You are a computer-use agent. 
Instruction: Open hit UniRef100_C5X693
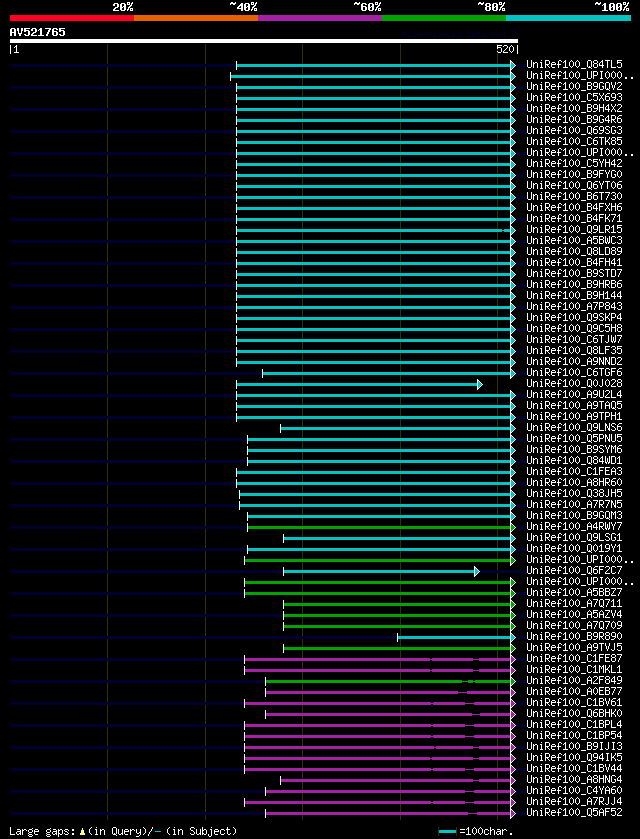(x=574, y=98)
